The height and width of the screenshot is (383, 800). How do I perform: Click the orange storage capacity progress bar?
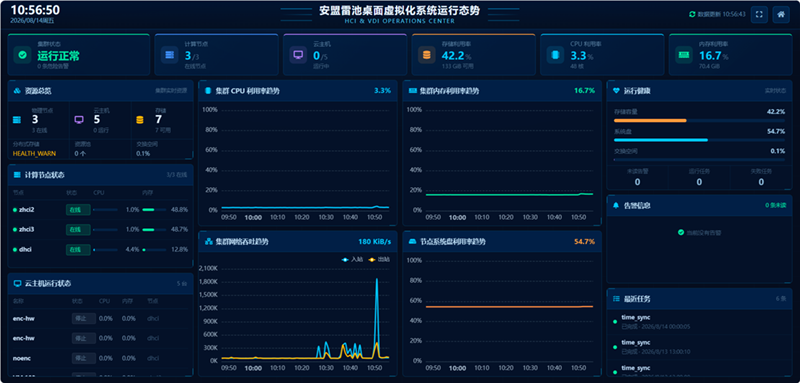coord(650,121)
